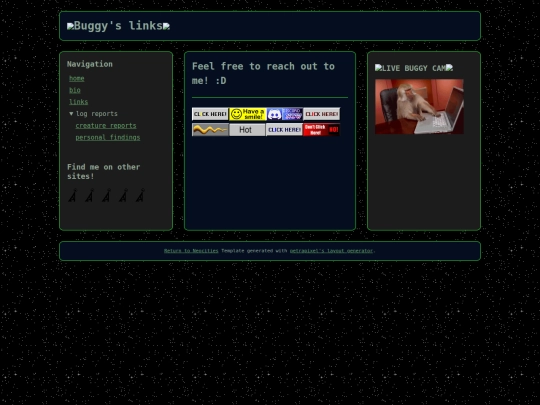Go to the home page link

[76, 78]
